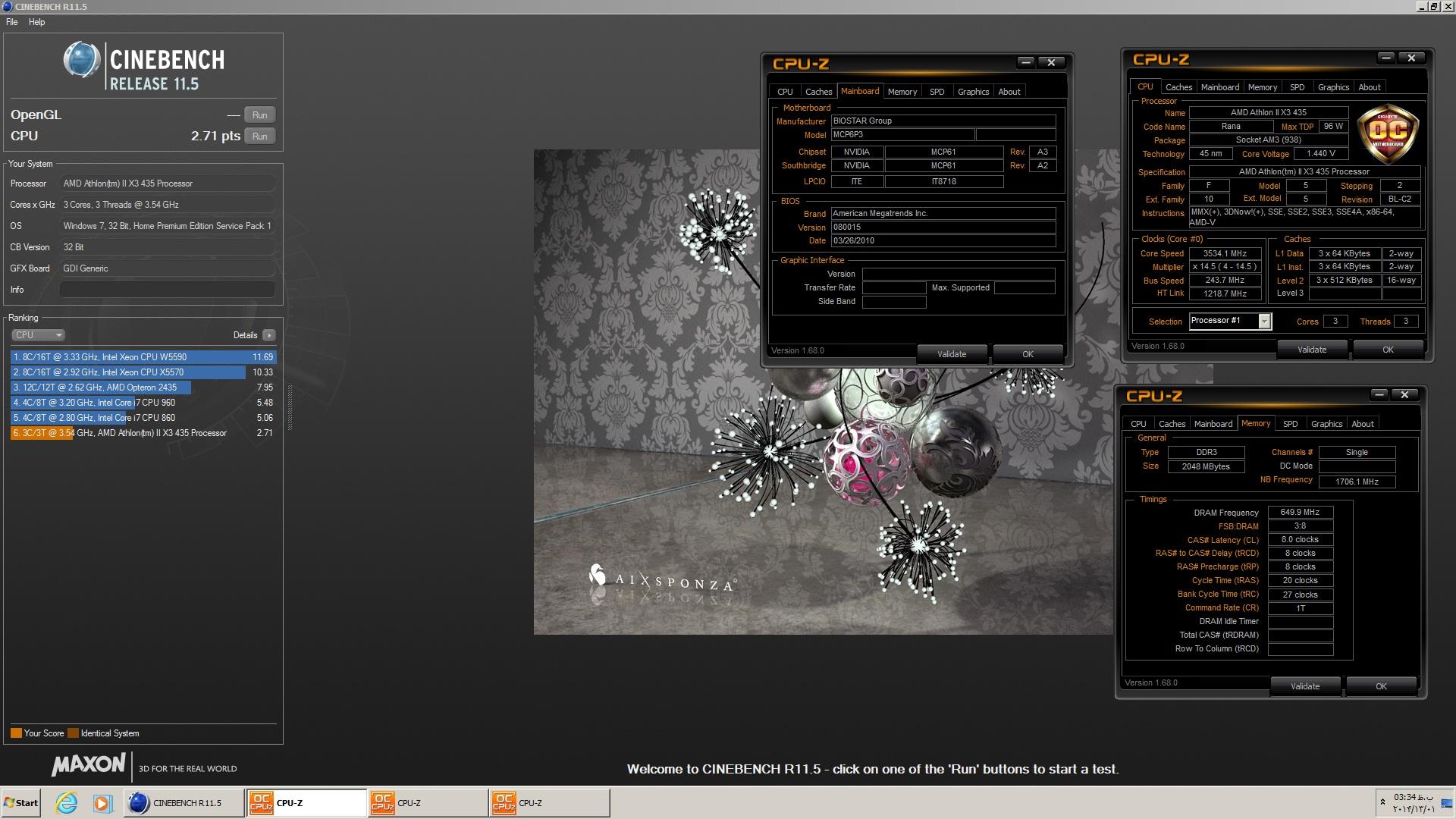Run the OpenGL benchmark

point(259,115)
